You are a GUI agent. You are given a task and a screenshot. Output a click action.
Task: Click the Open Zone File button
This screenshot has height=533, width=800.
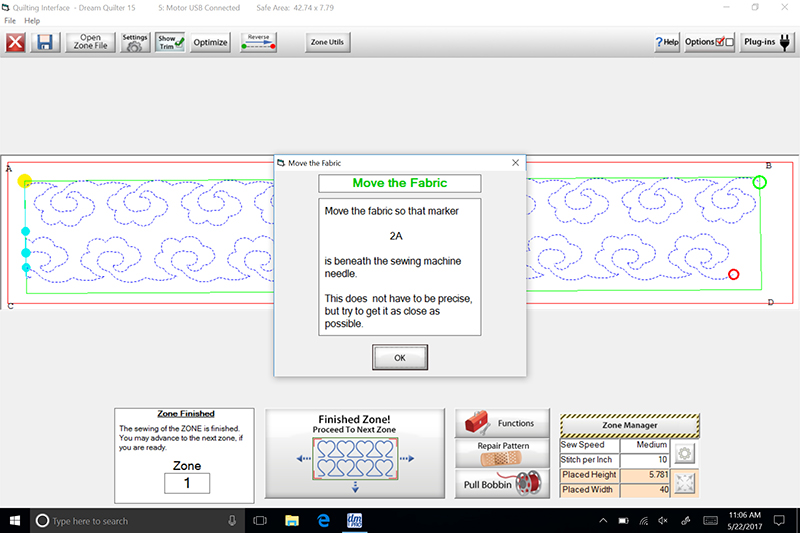90,43
